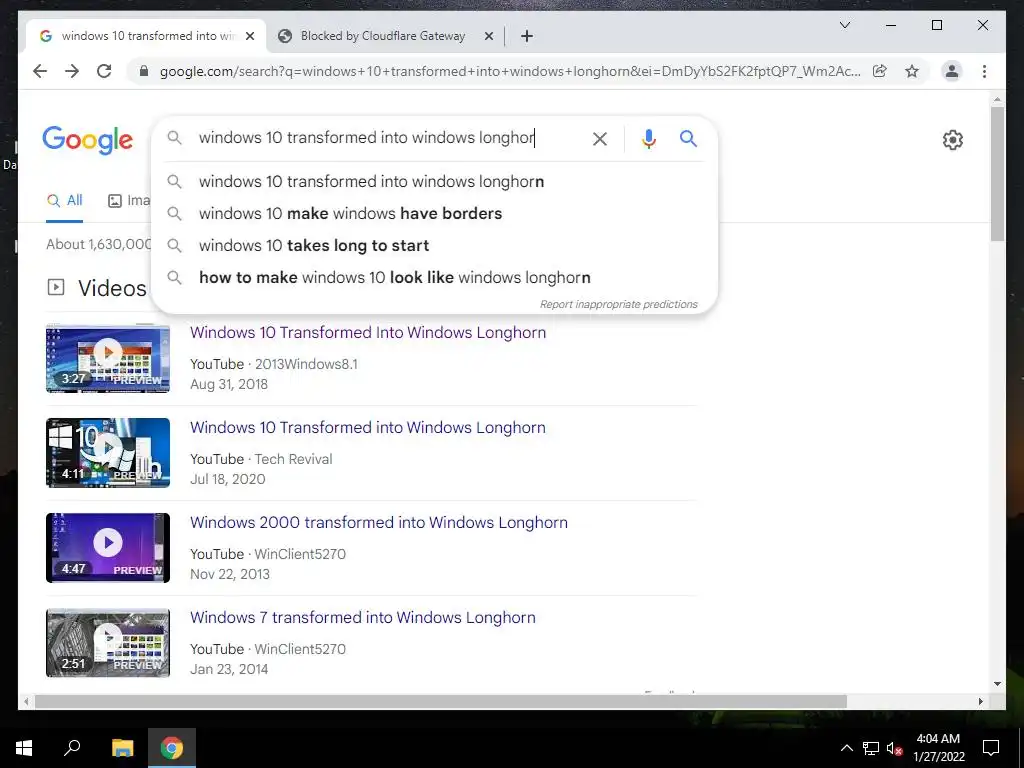Open File Explorer from the taskbar

[x=122, y=748]
